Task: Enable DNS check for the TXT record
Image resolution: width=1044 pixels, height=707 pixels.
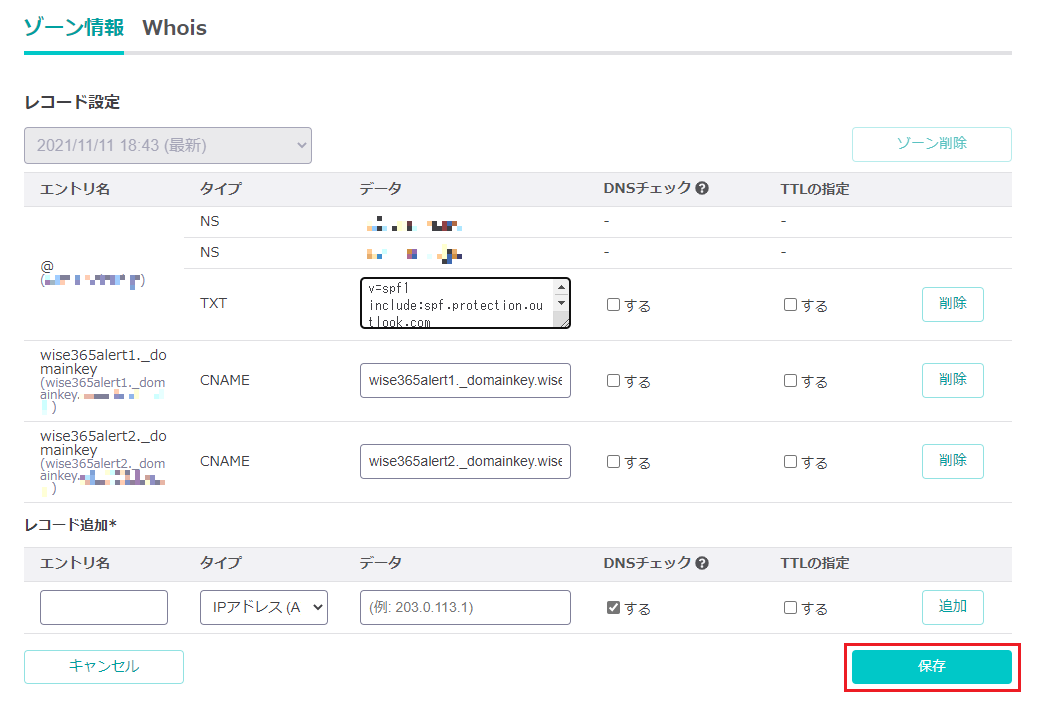Action: [x=614, y=305]
